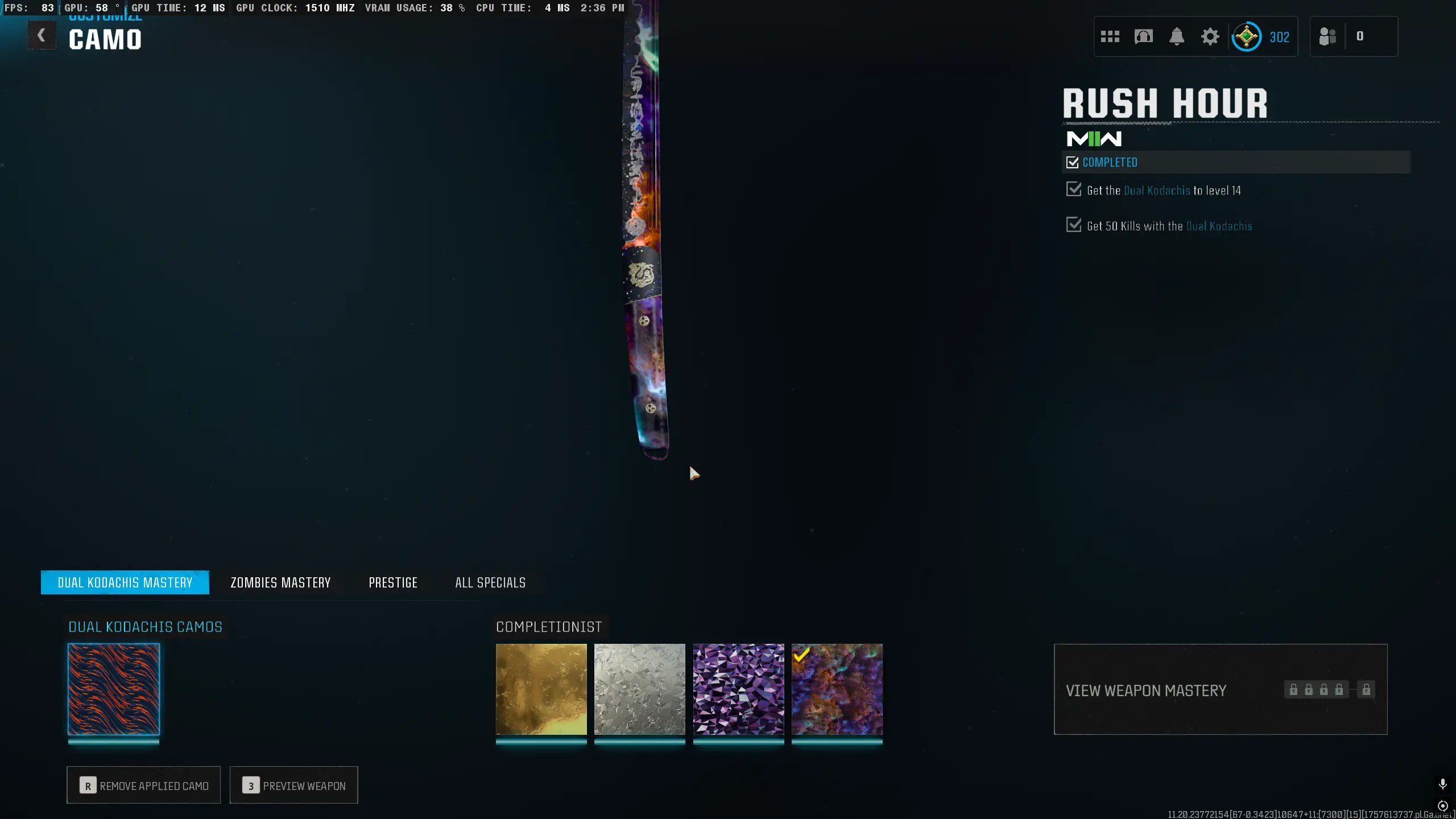This screenshot has width=1456, height=819.
Task: Open notifications bell icon
Action: [1177, 37]
